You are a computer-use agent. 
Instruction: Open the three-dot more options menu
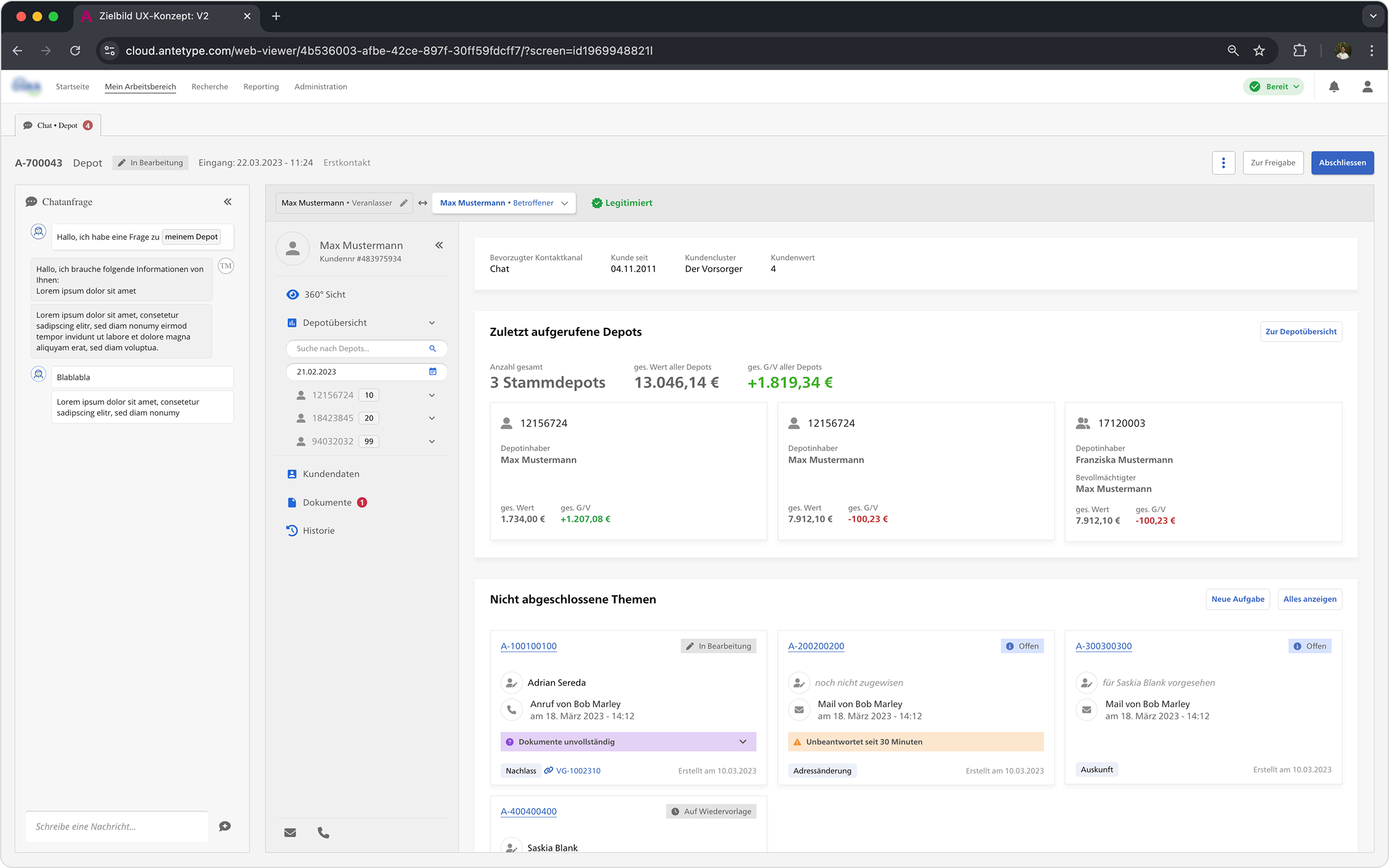1223,163
